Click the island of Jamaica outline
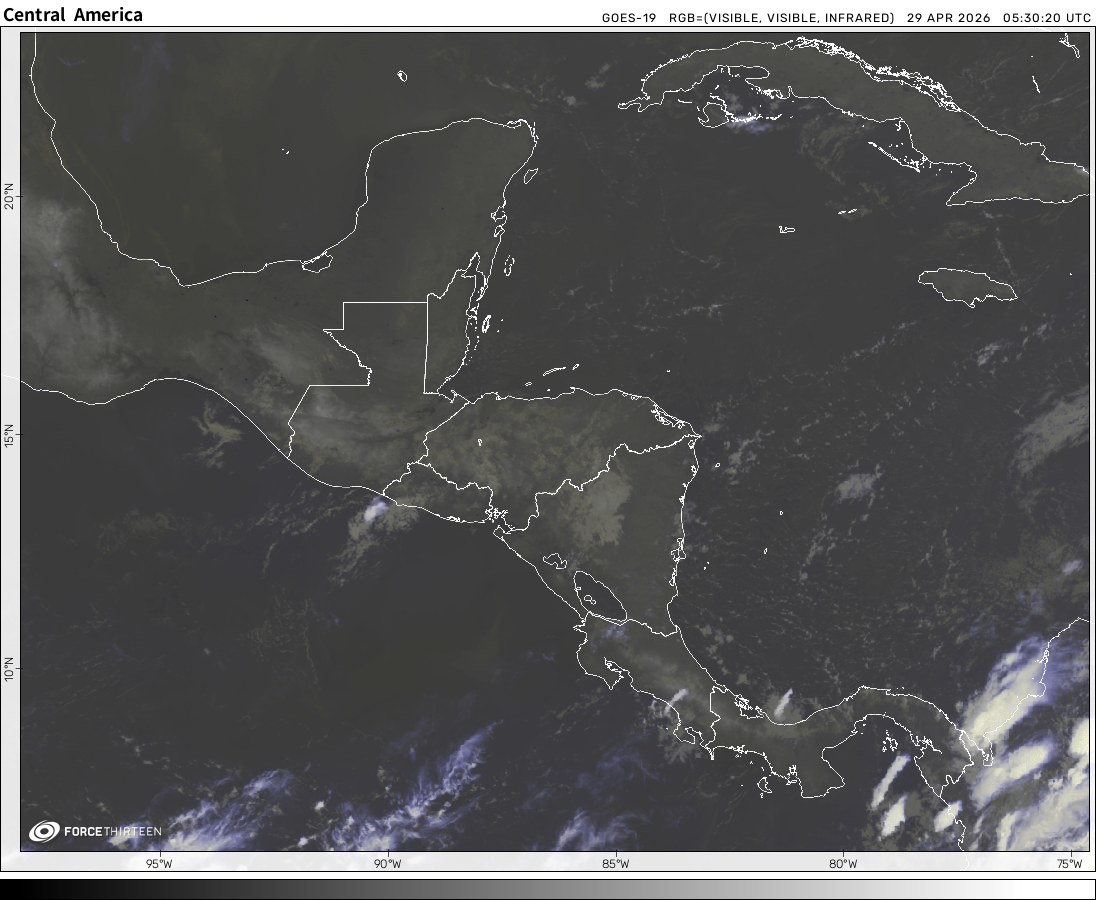 pos(966,286)
